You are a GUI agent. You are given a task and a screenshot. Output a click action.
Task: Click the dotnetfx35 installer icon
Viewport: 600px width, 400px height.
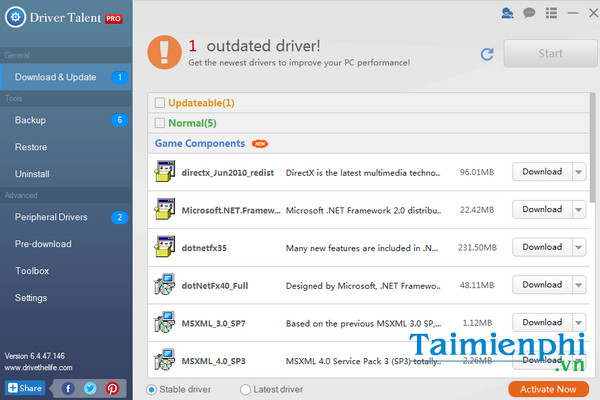tap(165, 247)
